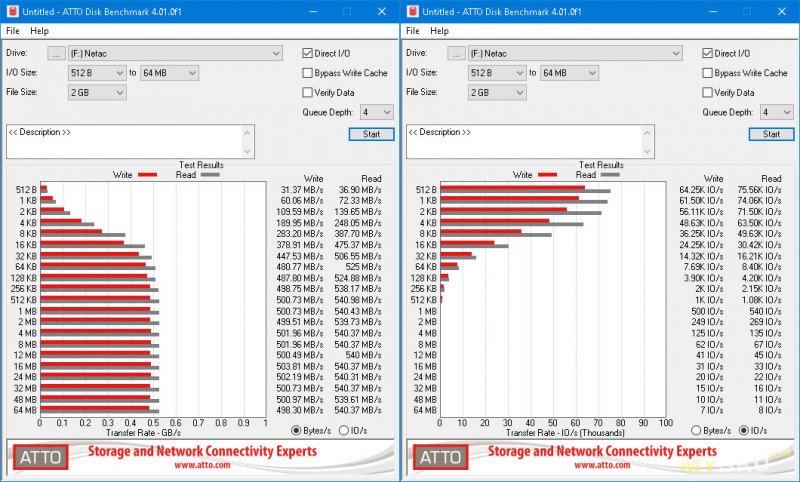The image size is (800, 482).
Task: Minimize the right ATTO window
Action: [x=712, y=11]
